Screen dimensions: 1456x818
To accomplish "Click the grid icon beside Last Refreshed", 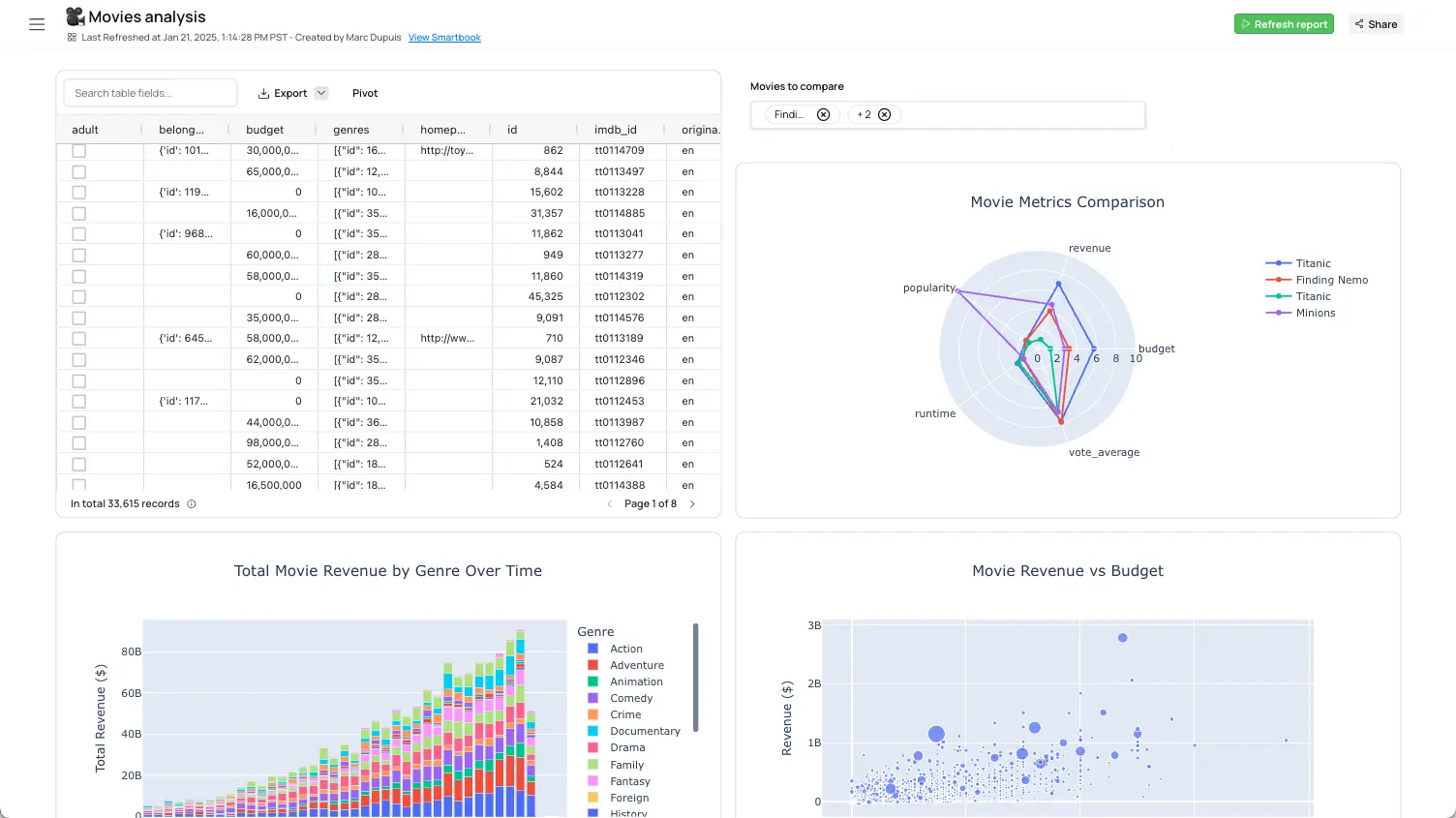I will click(x=72, y=38).
